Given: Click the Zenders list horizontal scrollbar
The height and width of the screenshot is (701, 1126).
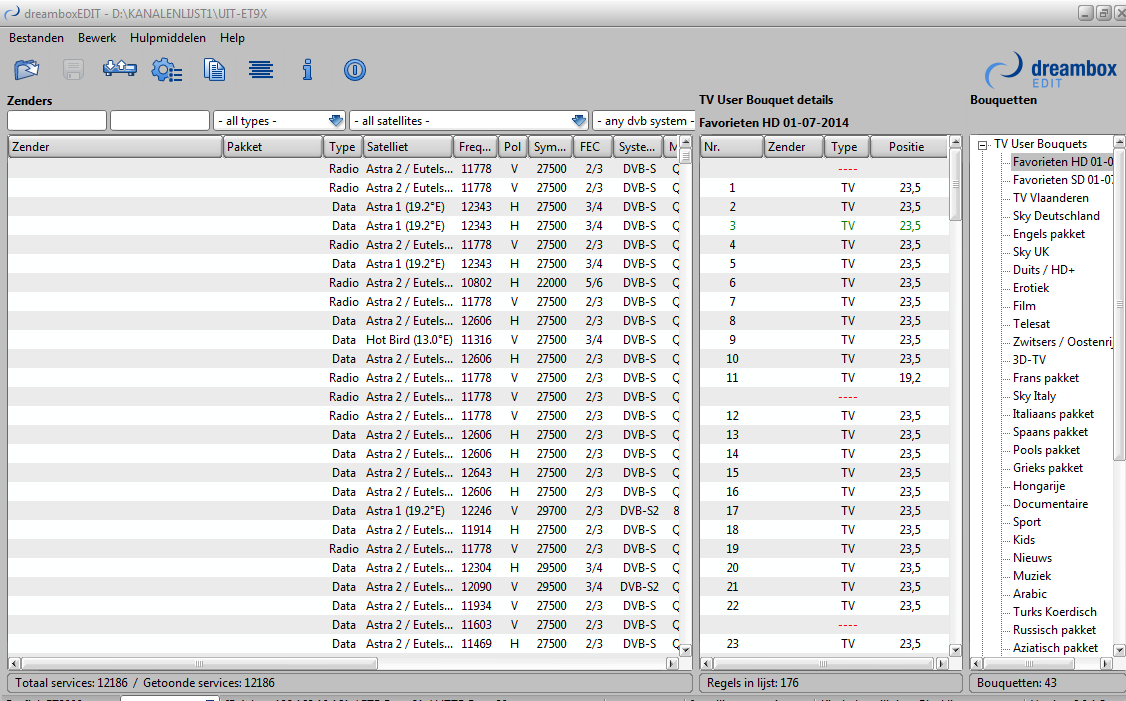Looking at the screenshot, I should tap(343, 663).
